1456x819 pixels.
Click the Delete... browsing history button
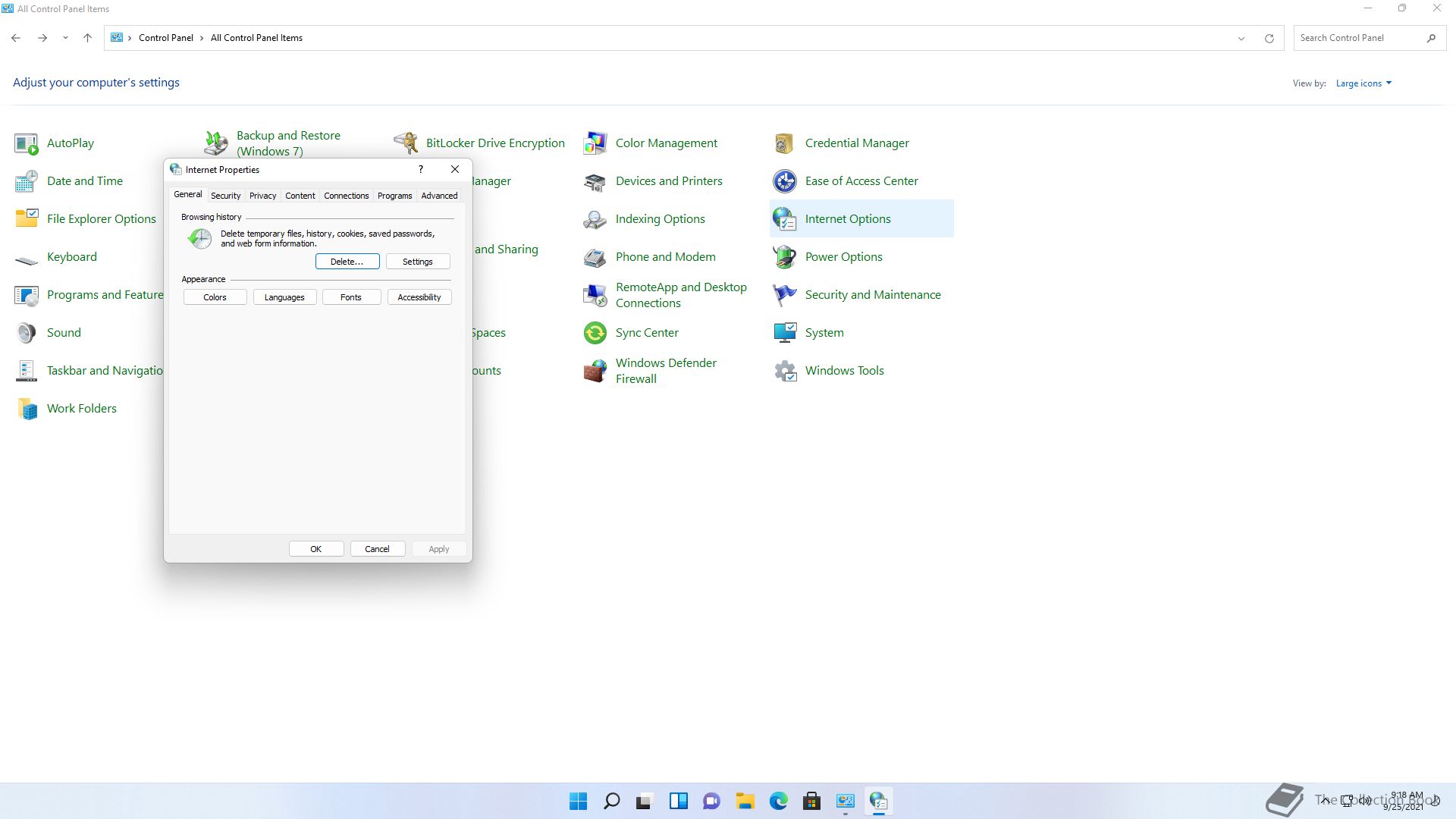coord(347,262)
